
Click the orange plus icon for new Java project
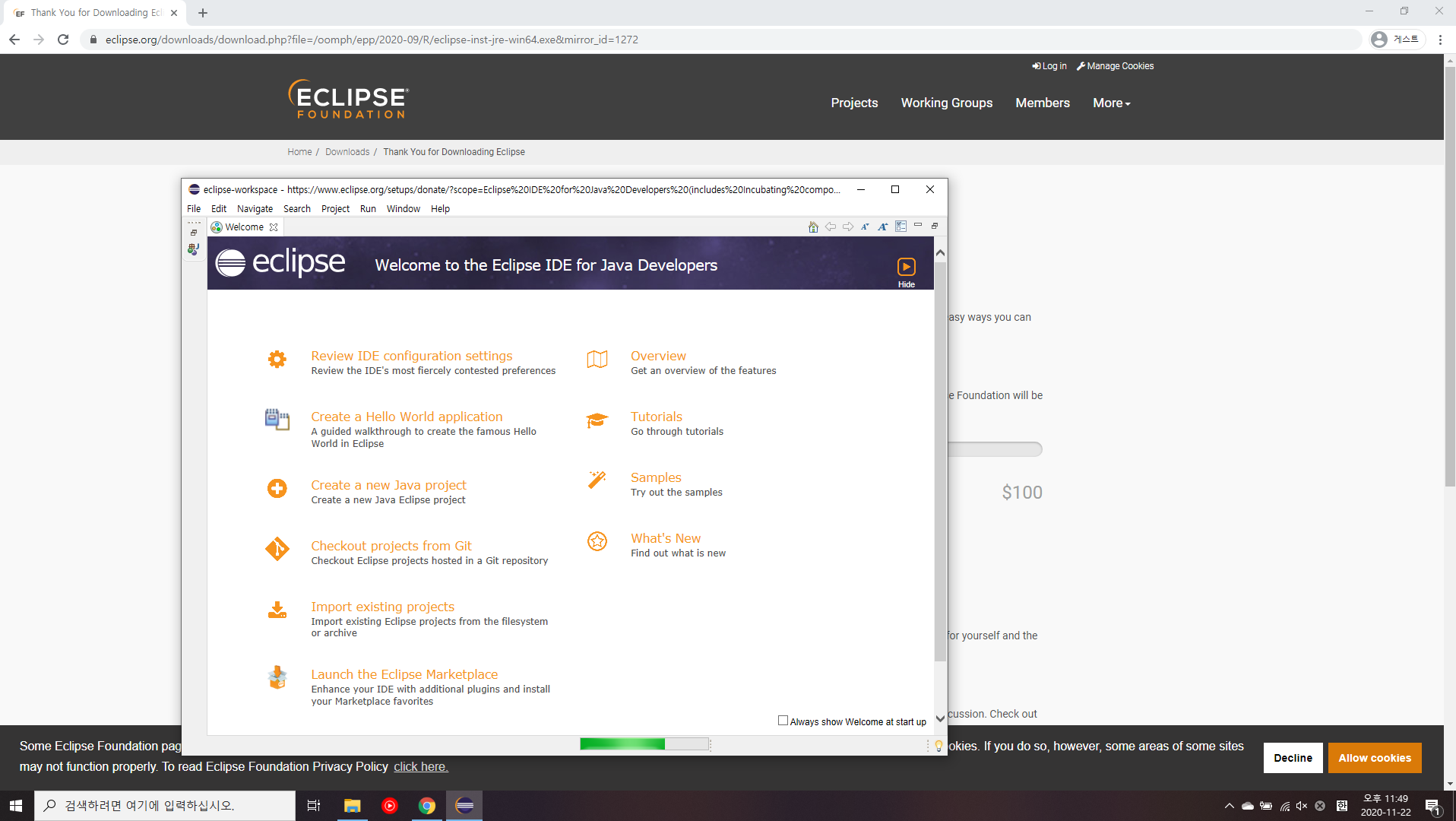click(x=277, y=488)
